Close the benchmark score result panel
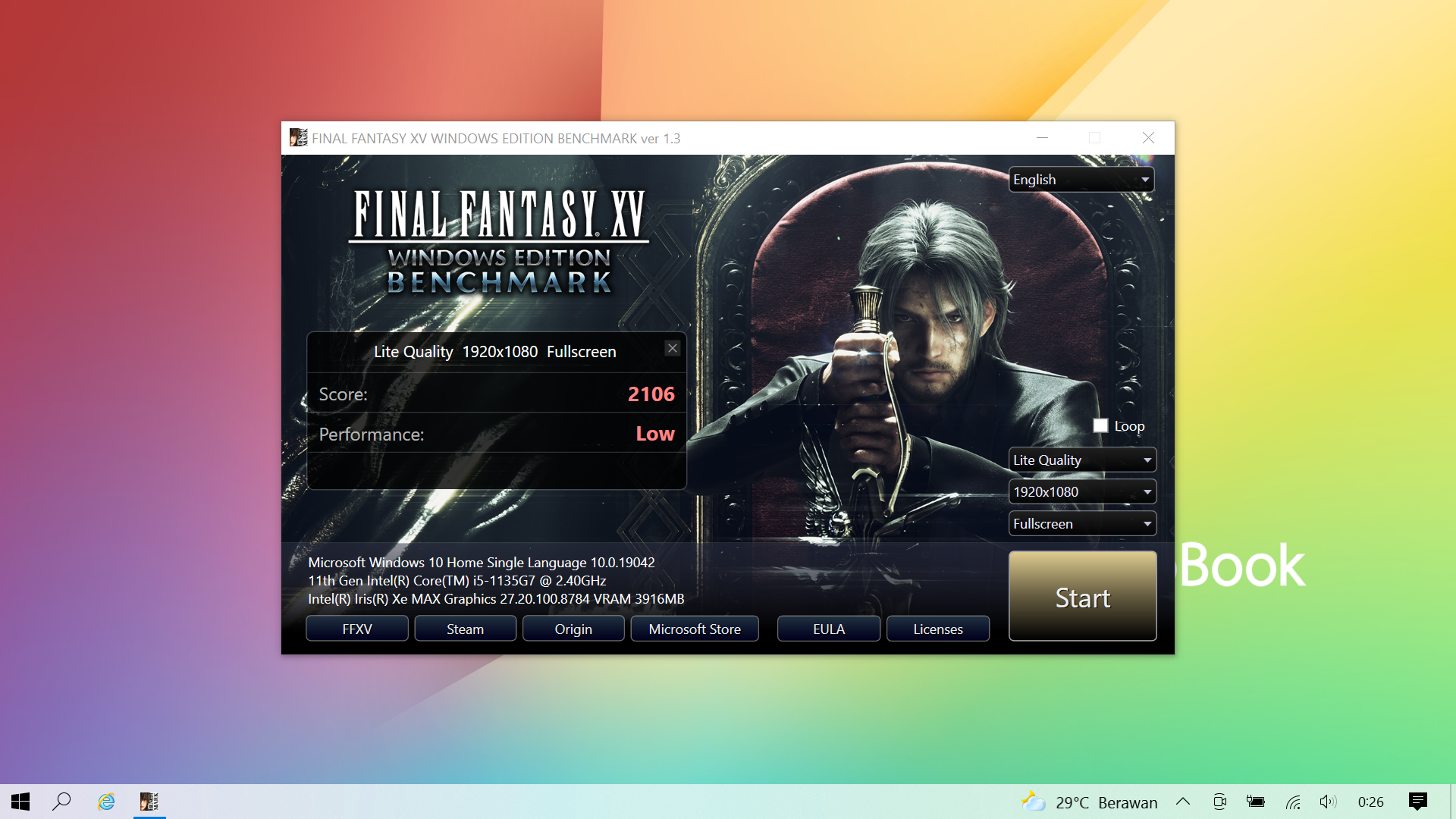The image size is (1456, 819). pyautogui.click(x=673, y=348)
